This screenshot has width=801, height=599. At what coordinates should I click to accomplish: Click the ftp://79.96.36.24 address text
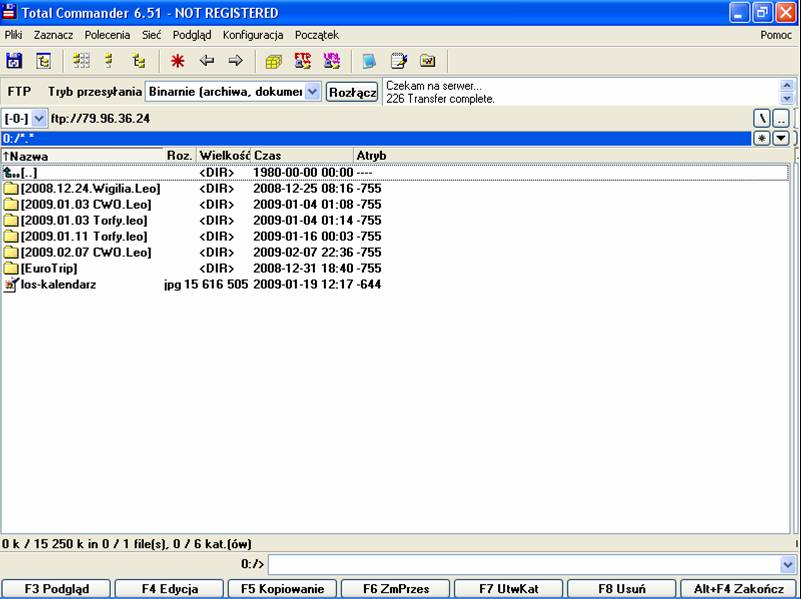tap(100, 118)
